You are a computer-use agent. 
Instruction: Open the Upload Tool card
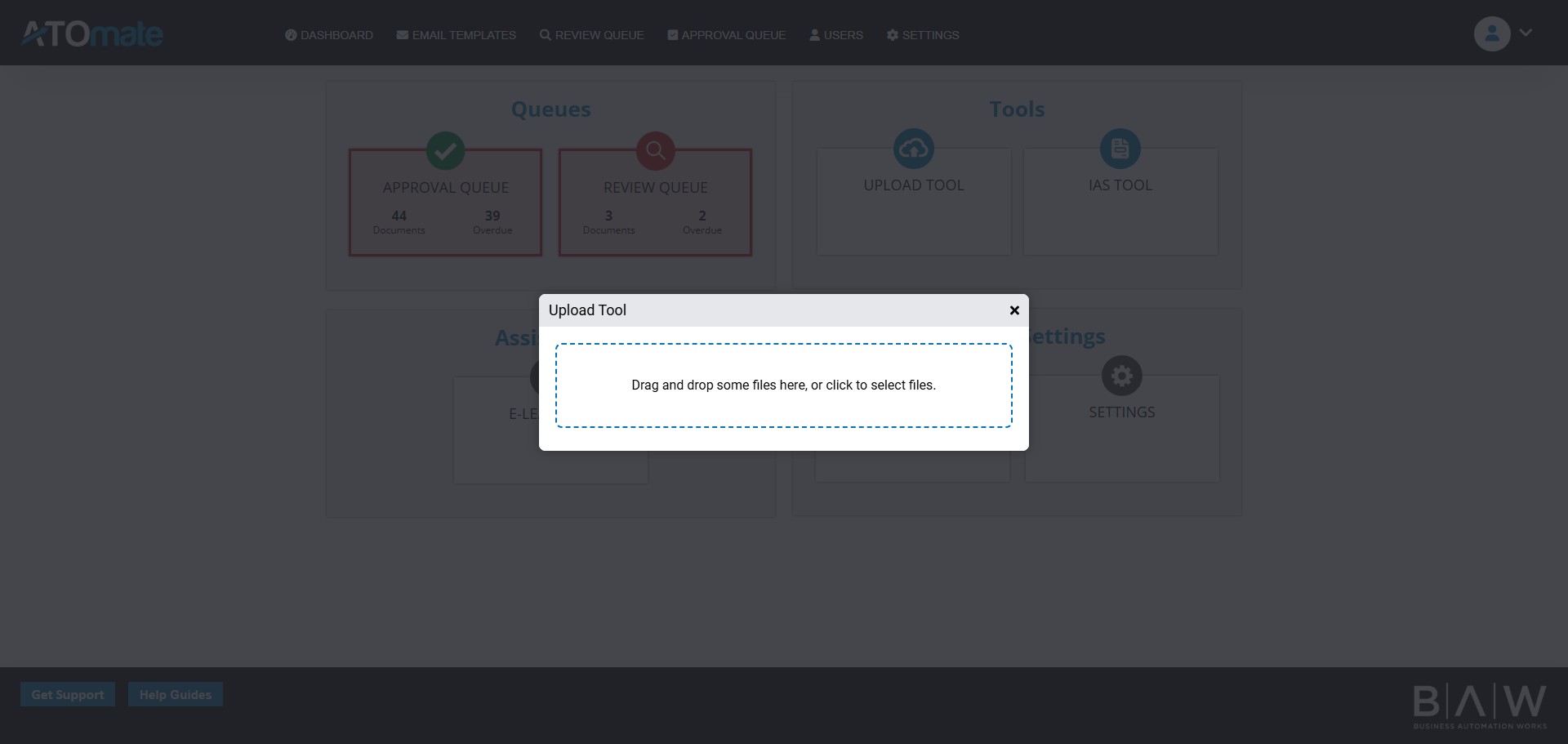pos(914,202)
